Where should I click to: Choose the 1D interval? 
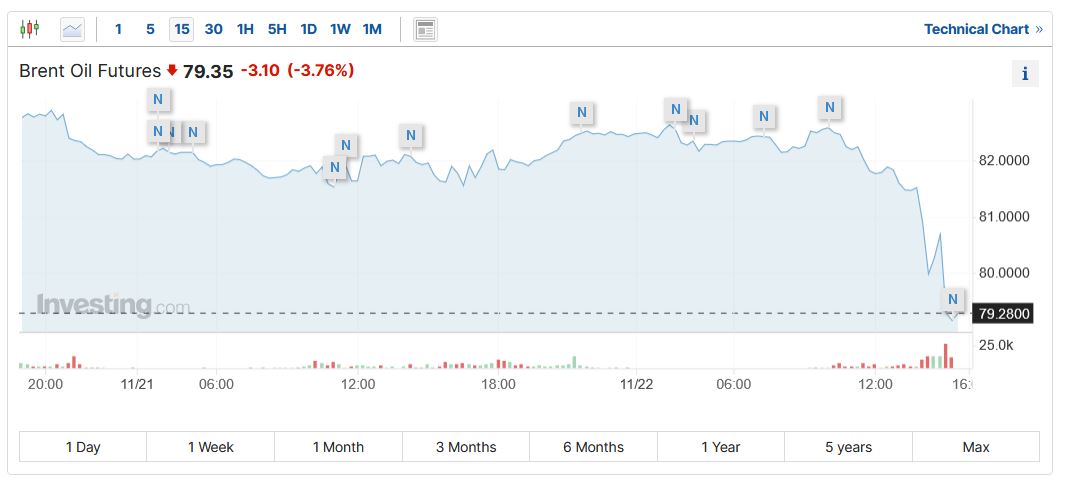309,29
